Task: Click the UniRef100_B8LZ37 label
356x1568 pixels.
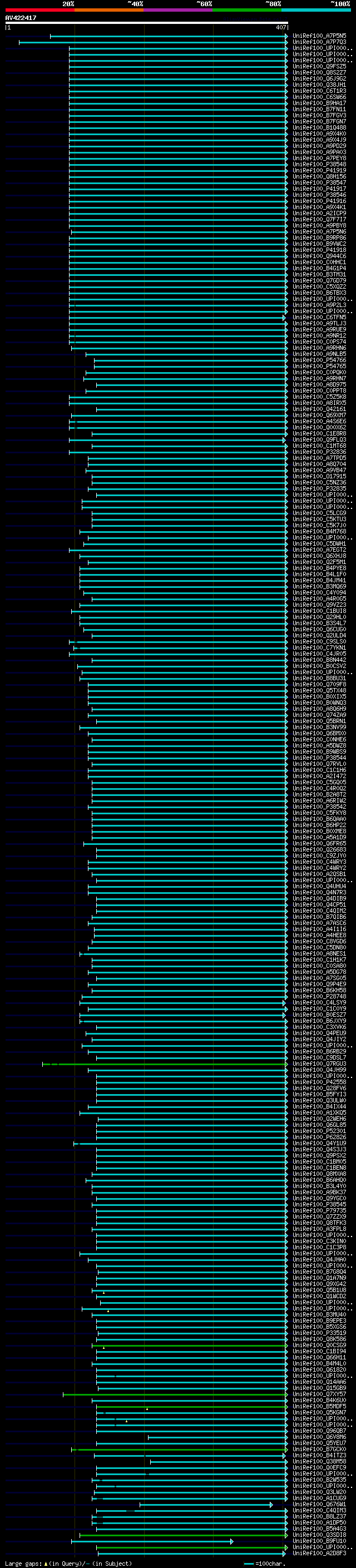Action: (319, 1516)
